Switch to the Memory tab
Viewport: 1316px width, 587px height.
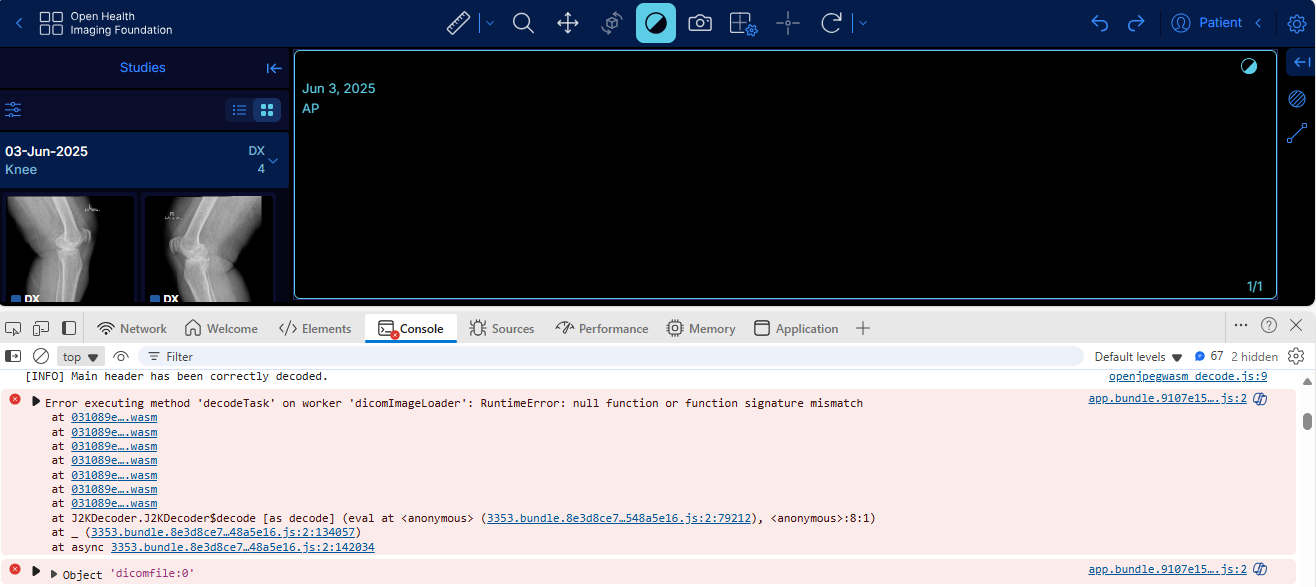[x=701, y=328]
